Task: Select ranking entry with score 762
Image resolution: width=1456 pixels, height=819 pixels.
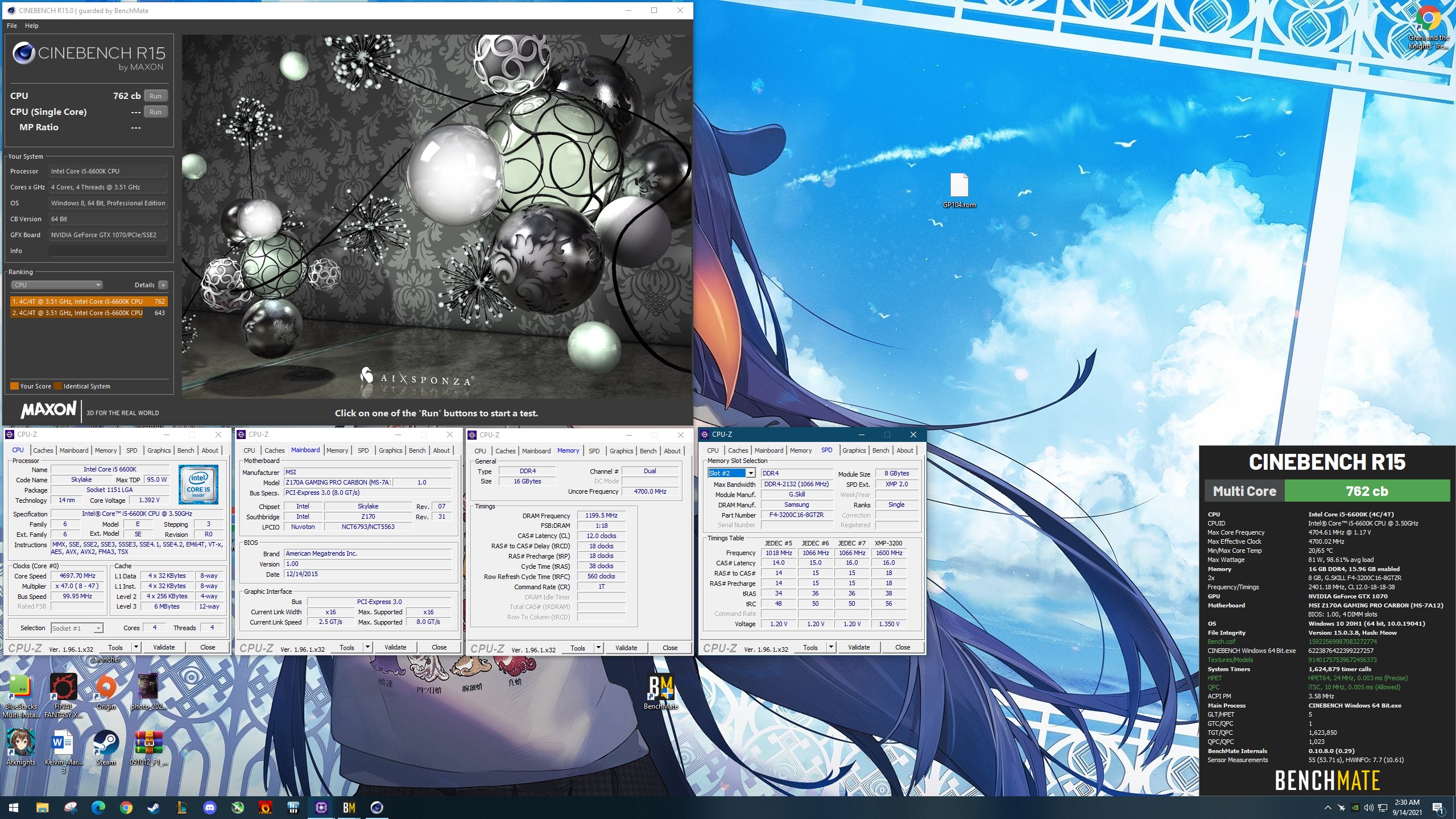Action: (89, 301)
